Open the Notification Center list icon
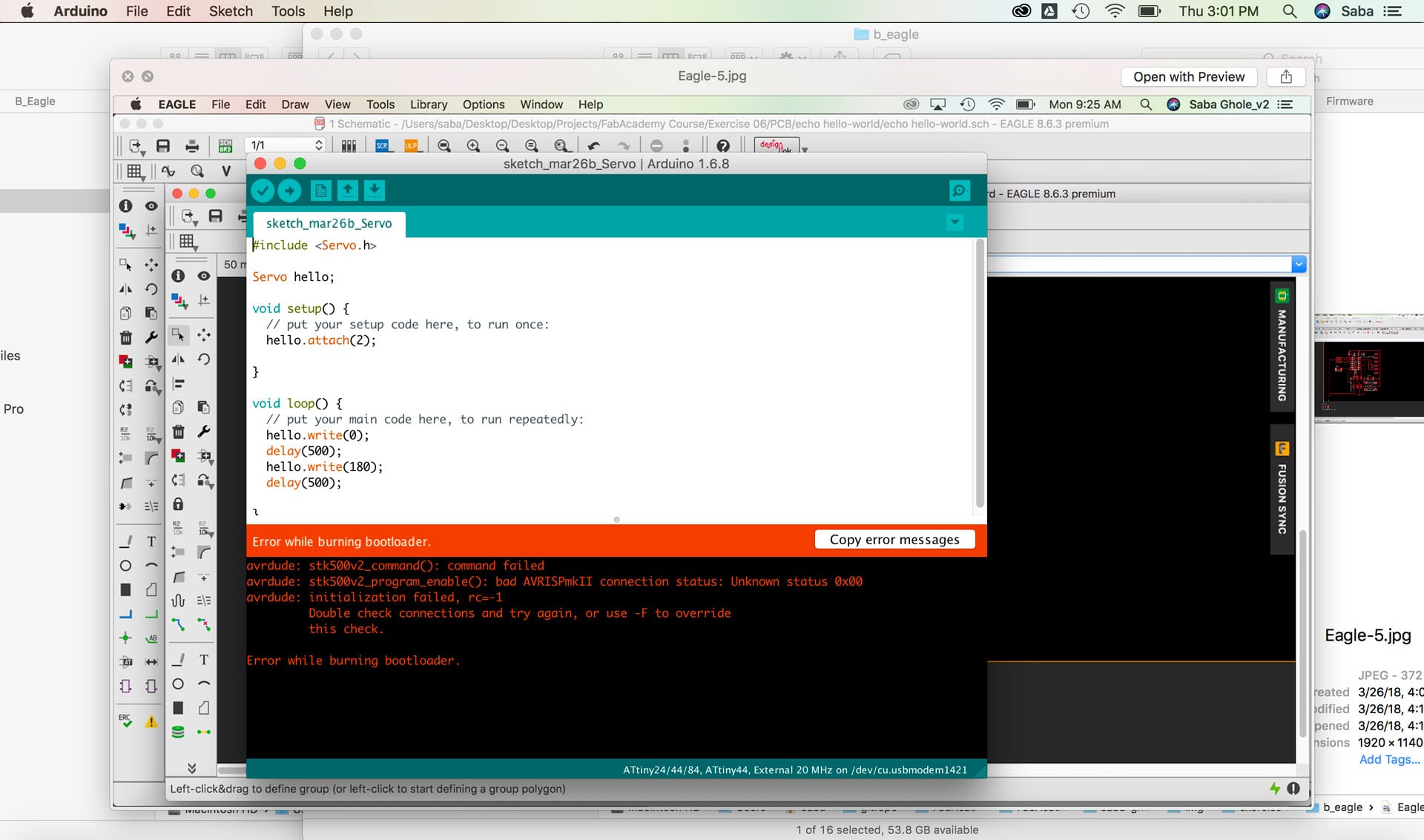 pyautogui.click(x=1392, y=11)
